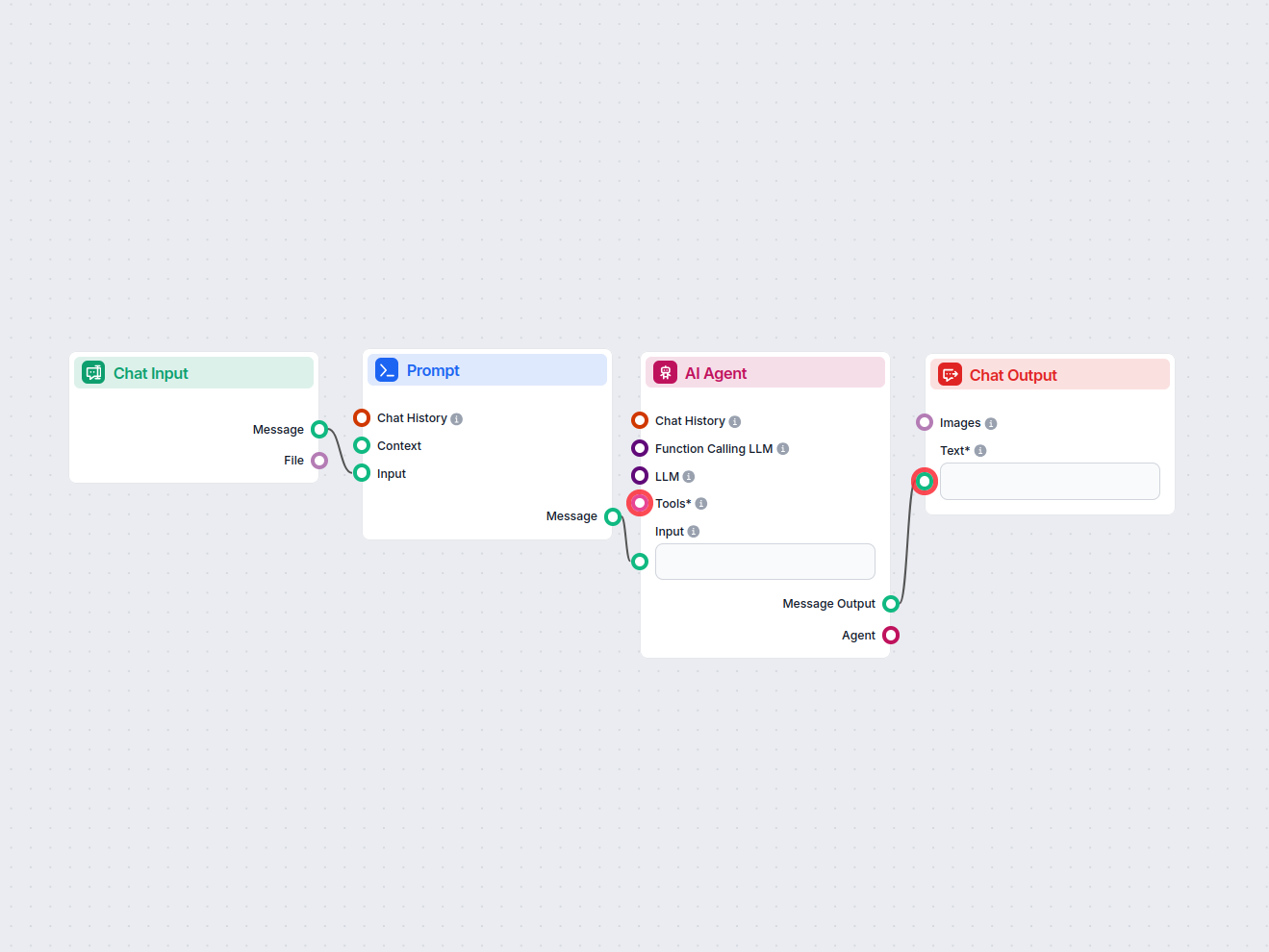Click the Chat Input node header icon
This screenshot has width=1269, height=952.
(x=92, y=371)
